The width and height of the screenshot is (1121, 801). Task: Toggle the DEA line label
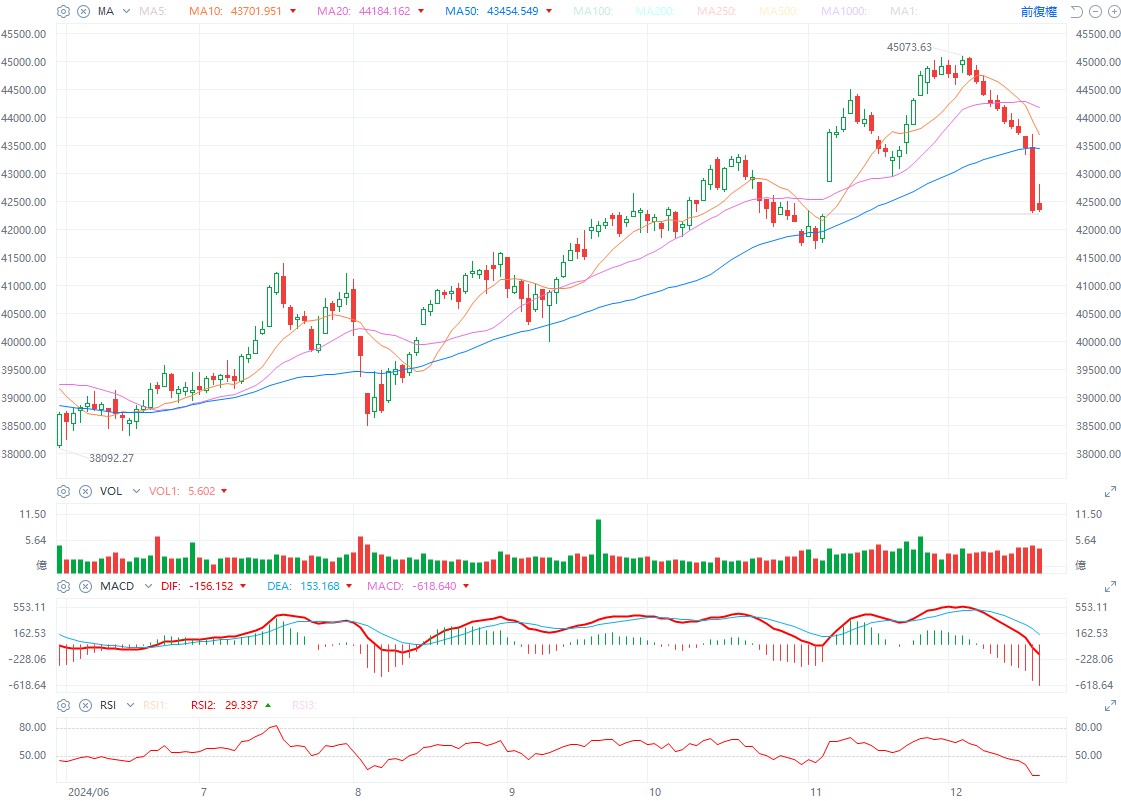click(279, 586)
